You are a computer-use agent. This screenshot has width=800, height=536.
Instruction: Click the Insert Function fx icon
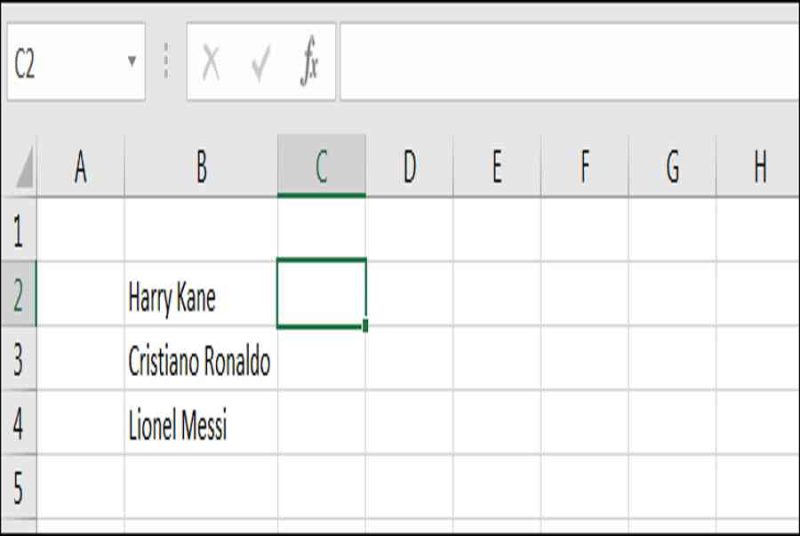[310, 62]
